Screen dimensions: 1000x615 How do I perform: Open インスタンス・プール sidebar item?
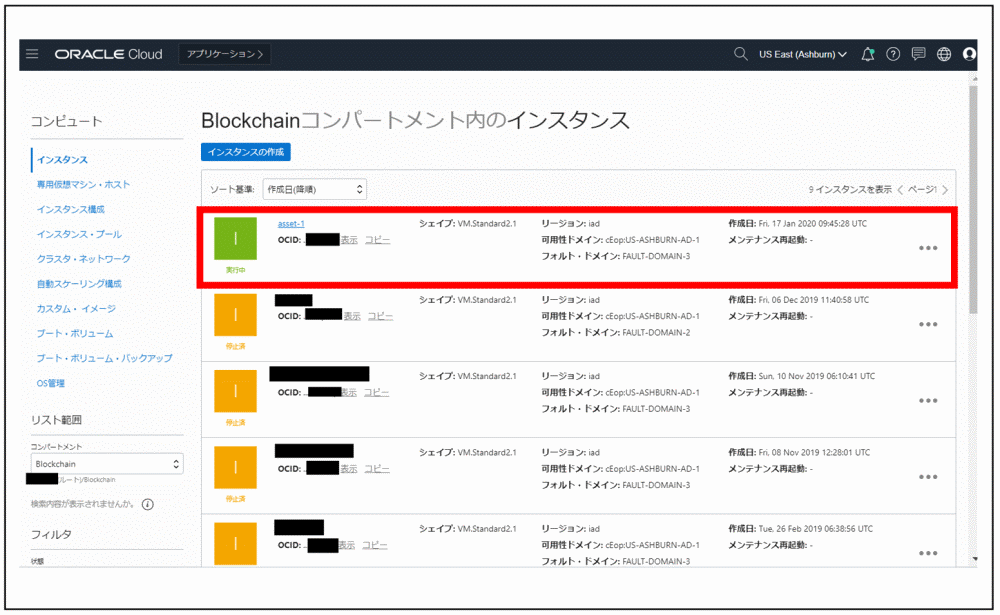coord(79,234)
